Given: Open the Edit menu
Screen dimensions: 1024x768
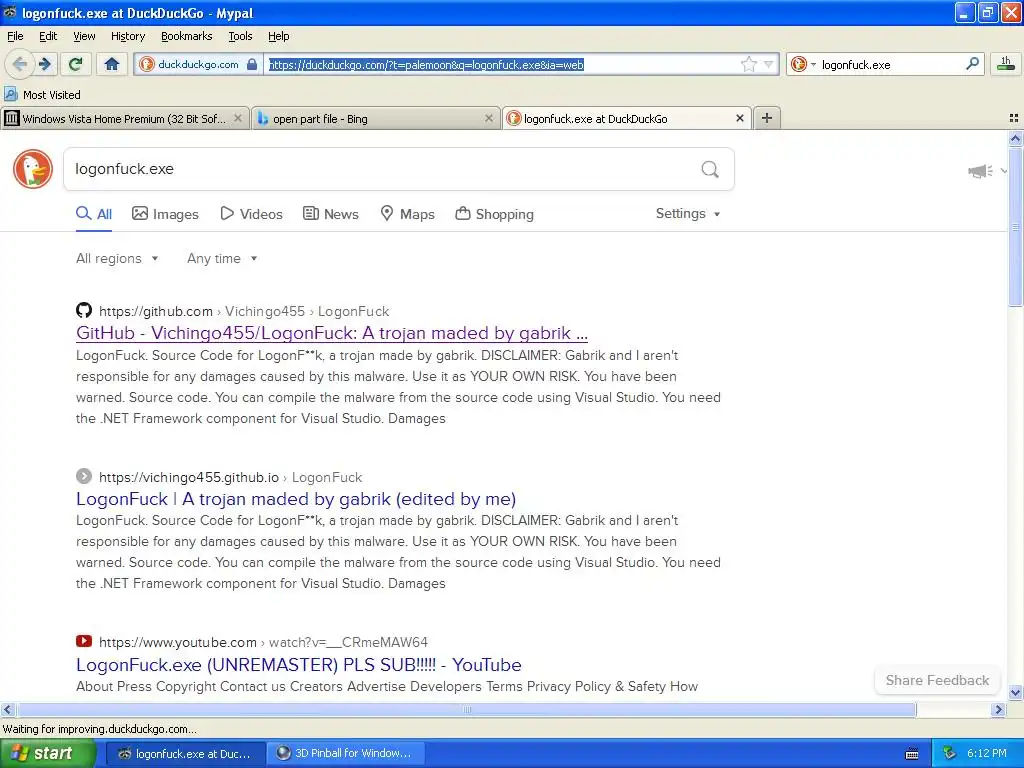Looking at the screenshot, I should 48,37.
